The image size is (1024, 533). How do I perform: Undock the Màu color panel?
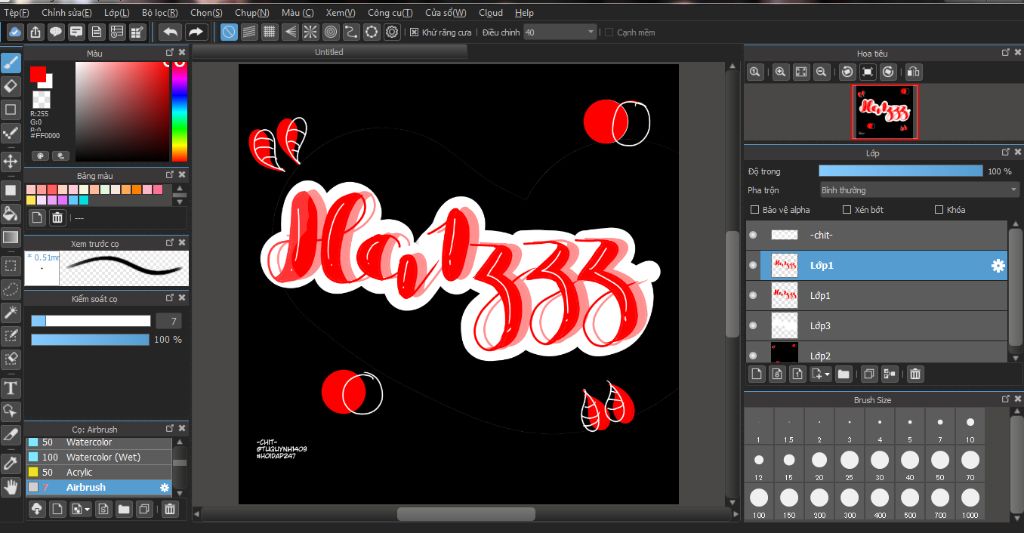[x=169, y=52]
